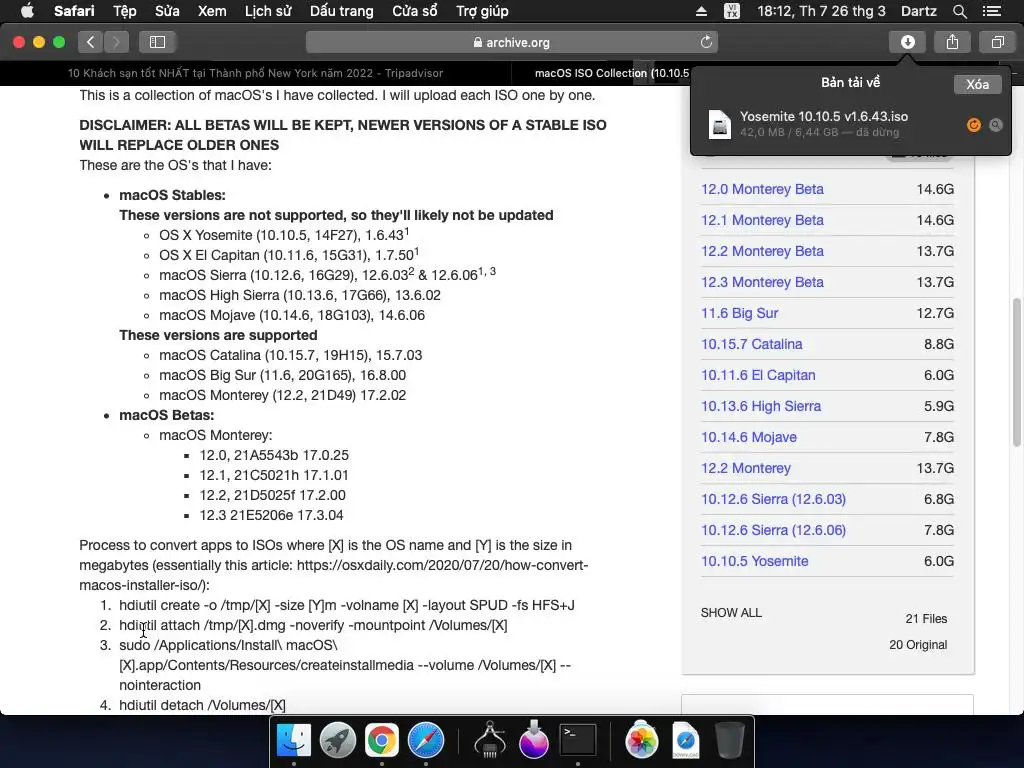1024x768 pixels.
Task: Switch to the Tripadvisor tab
Action: click(x=255, y=73)
